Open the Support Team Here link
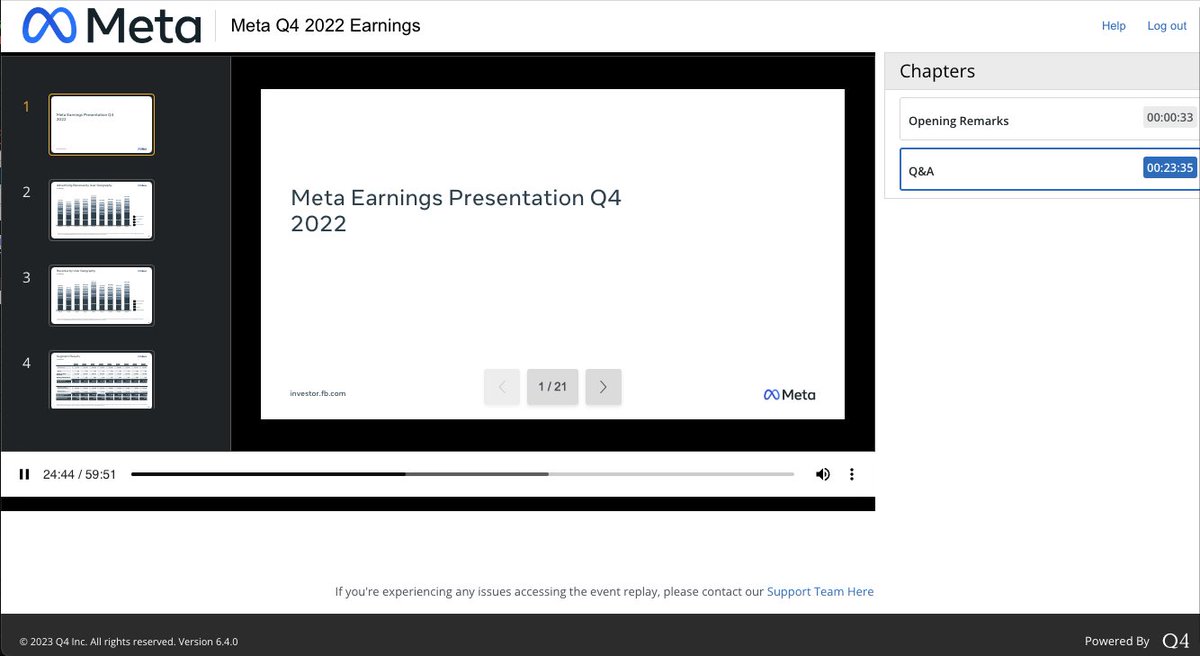The width and height of the screenshot is (1200, 656). pyautogui.click(x=820, y=592)
